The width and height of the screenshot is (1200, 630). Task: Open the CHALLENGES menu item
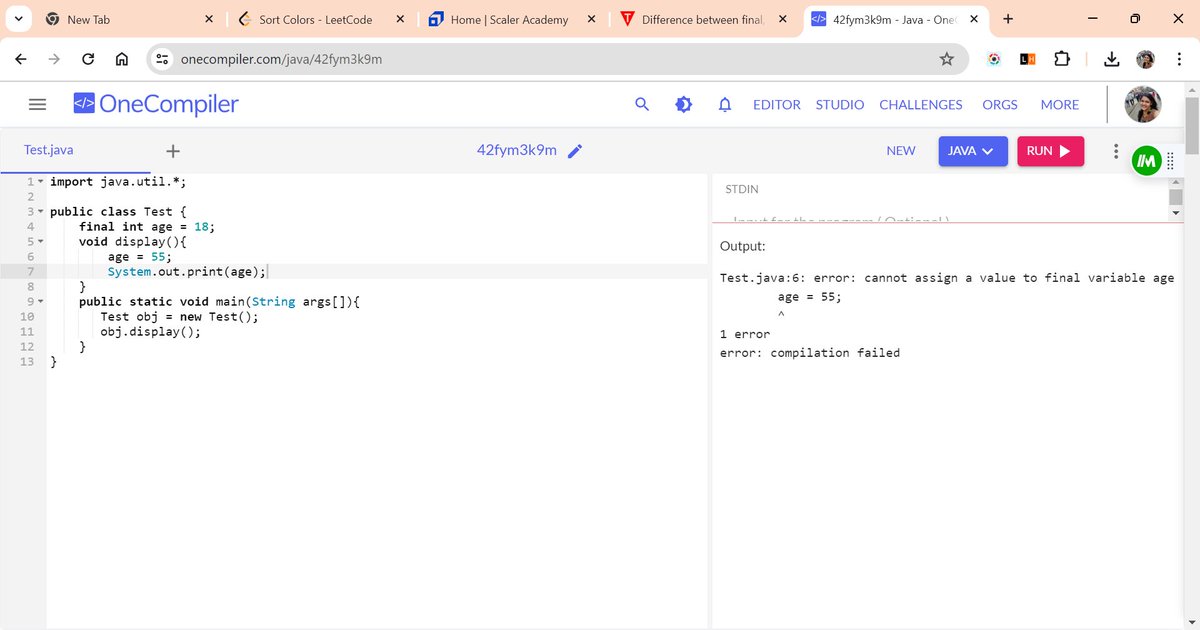point(920,104)
